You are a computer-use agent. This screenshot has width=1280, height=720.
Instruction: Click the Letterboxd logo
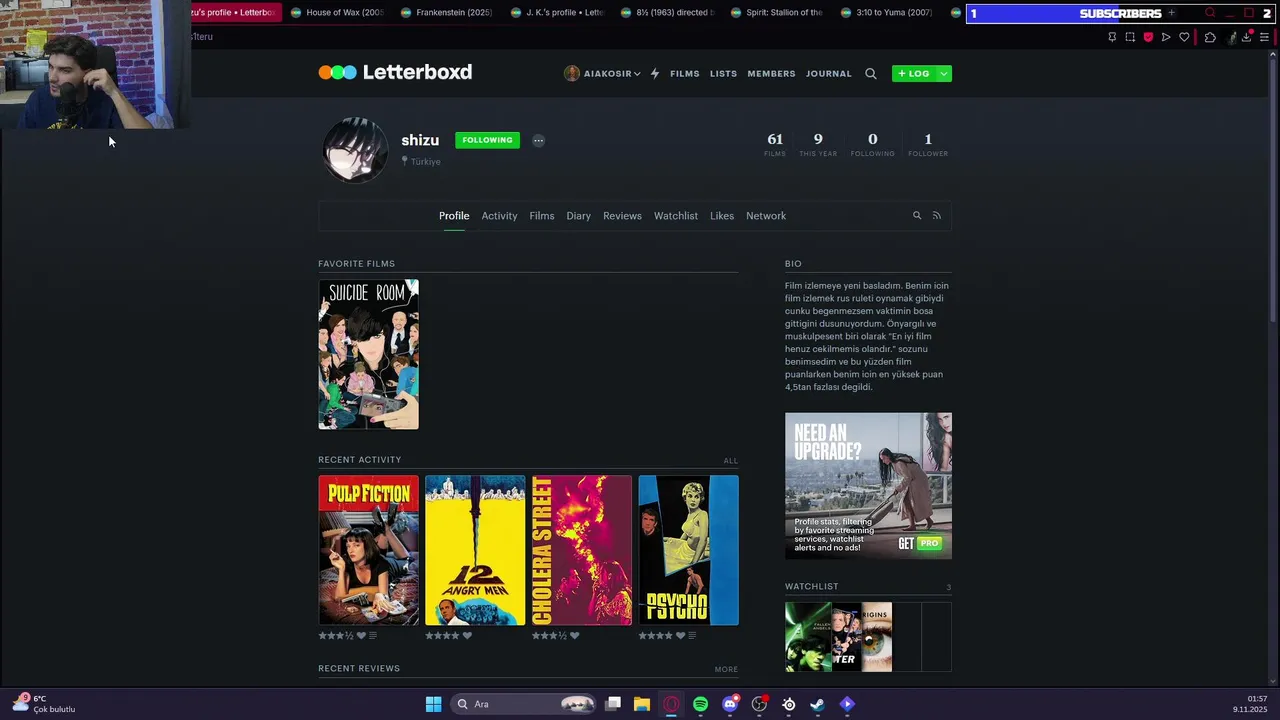tap(395, 72)
